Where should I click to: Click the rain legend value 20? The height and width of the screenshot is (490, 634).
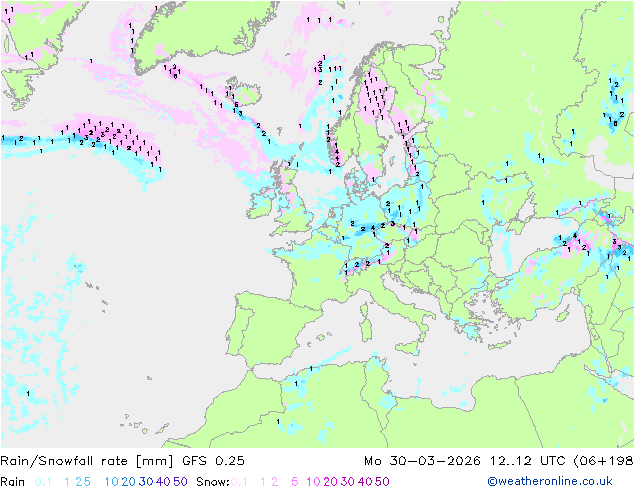click(x=129, y=482)
